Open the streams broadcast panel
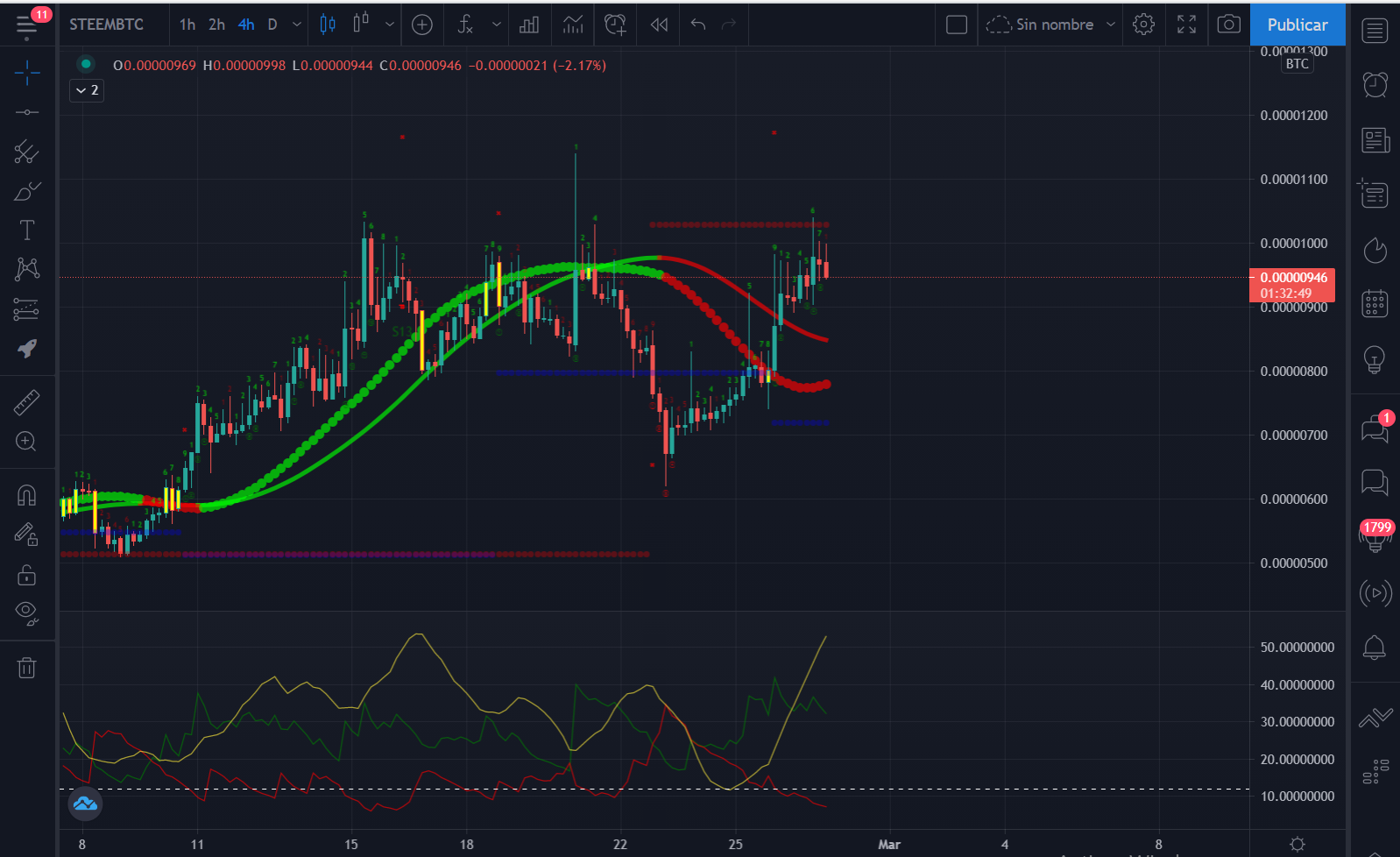Image resolution: width=1400 pixels, height=857 pixels. [1375, 593]
